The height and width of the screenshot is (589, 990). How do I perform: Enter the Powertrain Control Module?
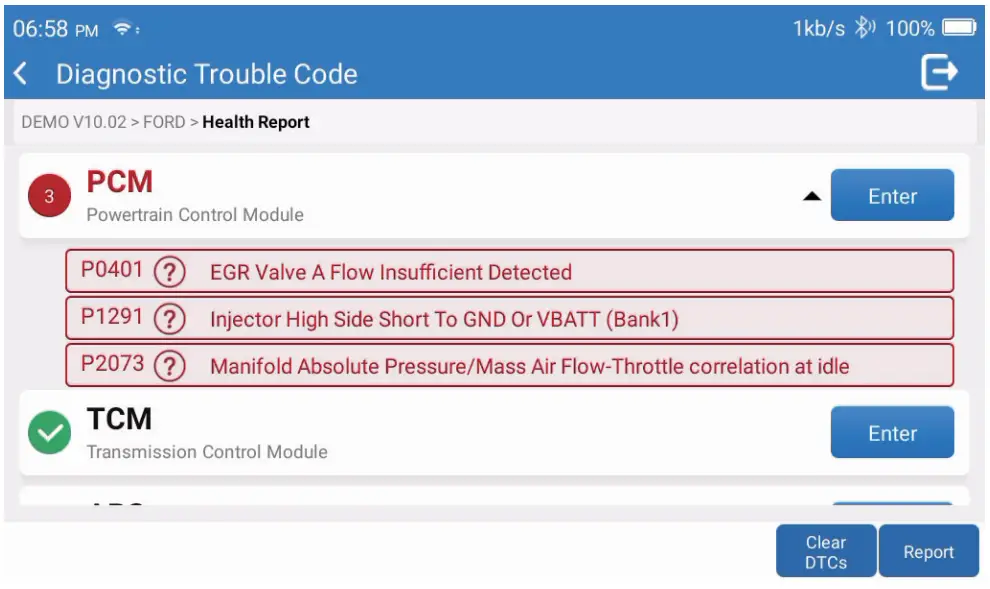click(x=892, y=196)
